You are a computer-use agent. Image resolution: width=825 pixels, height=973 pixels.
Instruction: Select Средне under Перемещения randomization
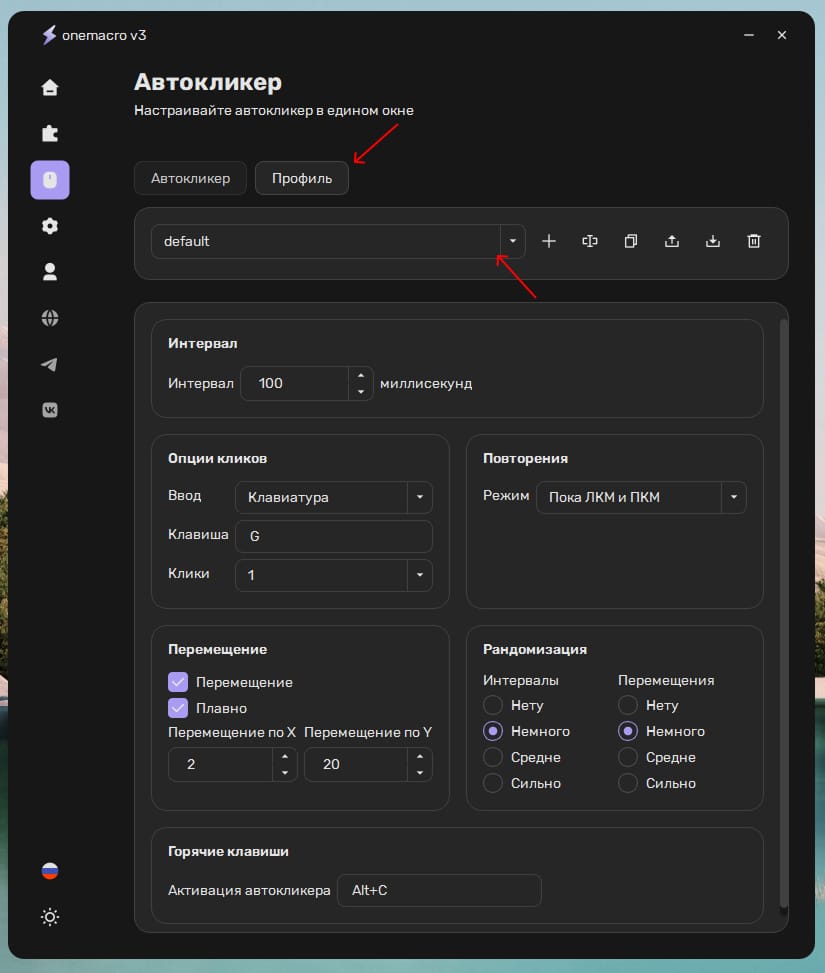pos(628,757)
